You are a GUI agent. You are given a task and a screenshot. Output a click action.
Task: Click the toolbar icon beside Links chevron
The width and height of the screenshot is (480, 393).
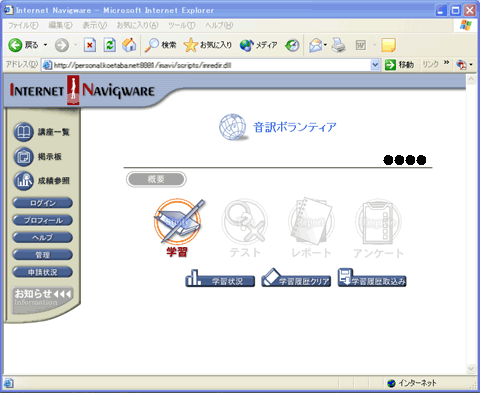461,65
